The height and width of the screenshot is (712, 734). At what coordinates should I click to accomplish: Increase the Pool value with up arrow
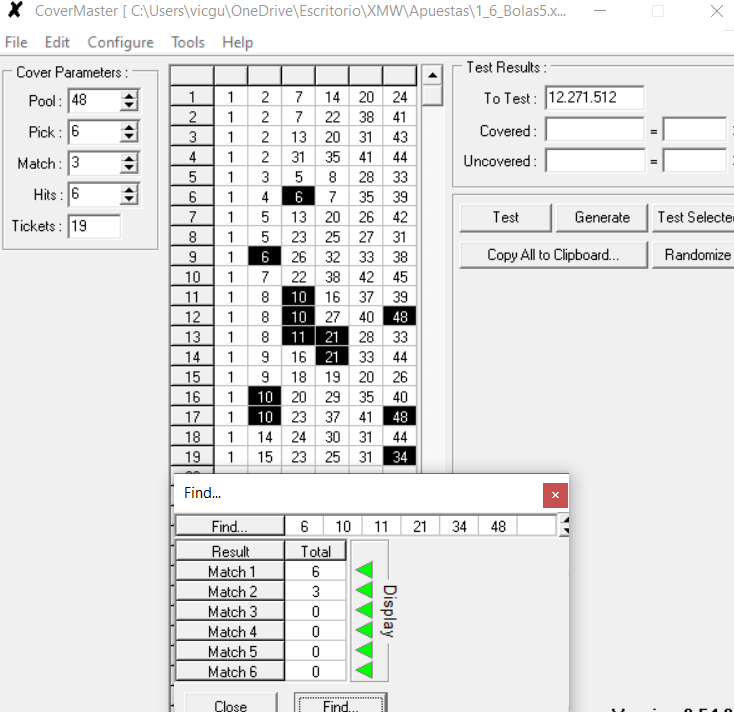(129, 95)
